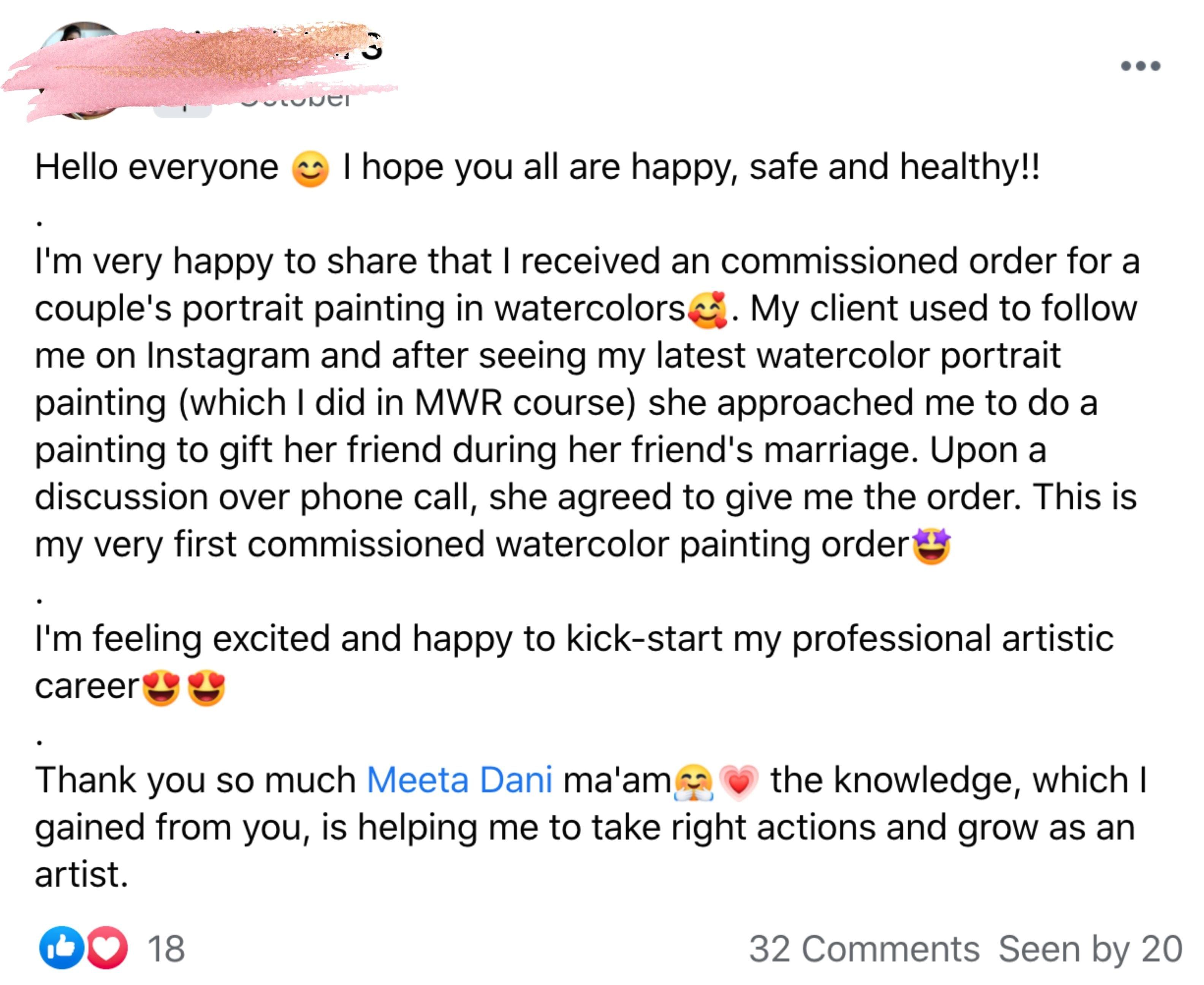This screenshot has height=985, width=1204.
Task: Click the blue thumbs-up Like reaction icon
Action: pyautogui.click(x=61, y=948)
